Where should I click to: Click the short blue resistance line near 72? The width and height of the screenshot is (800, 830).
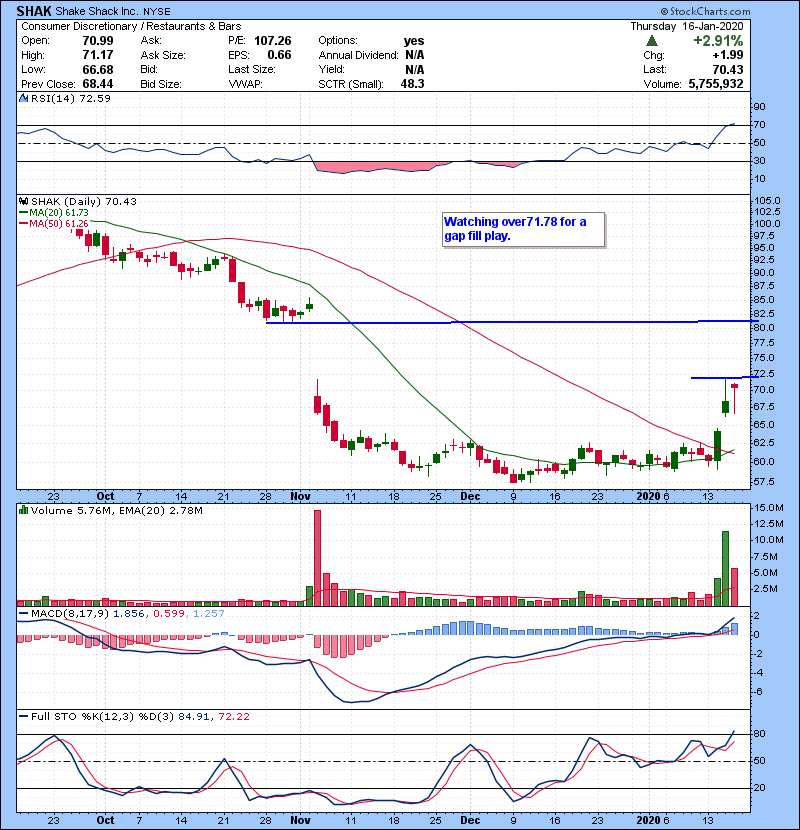724,377
